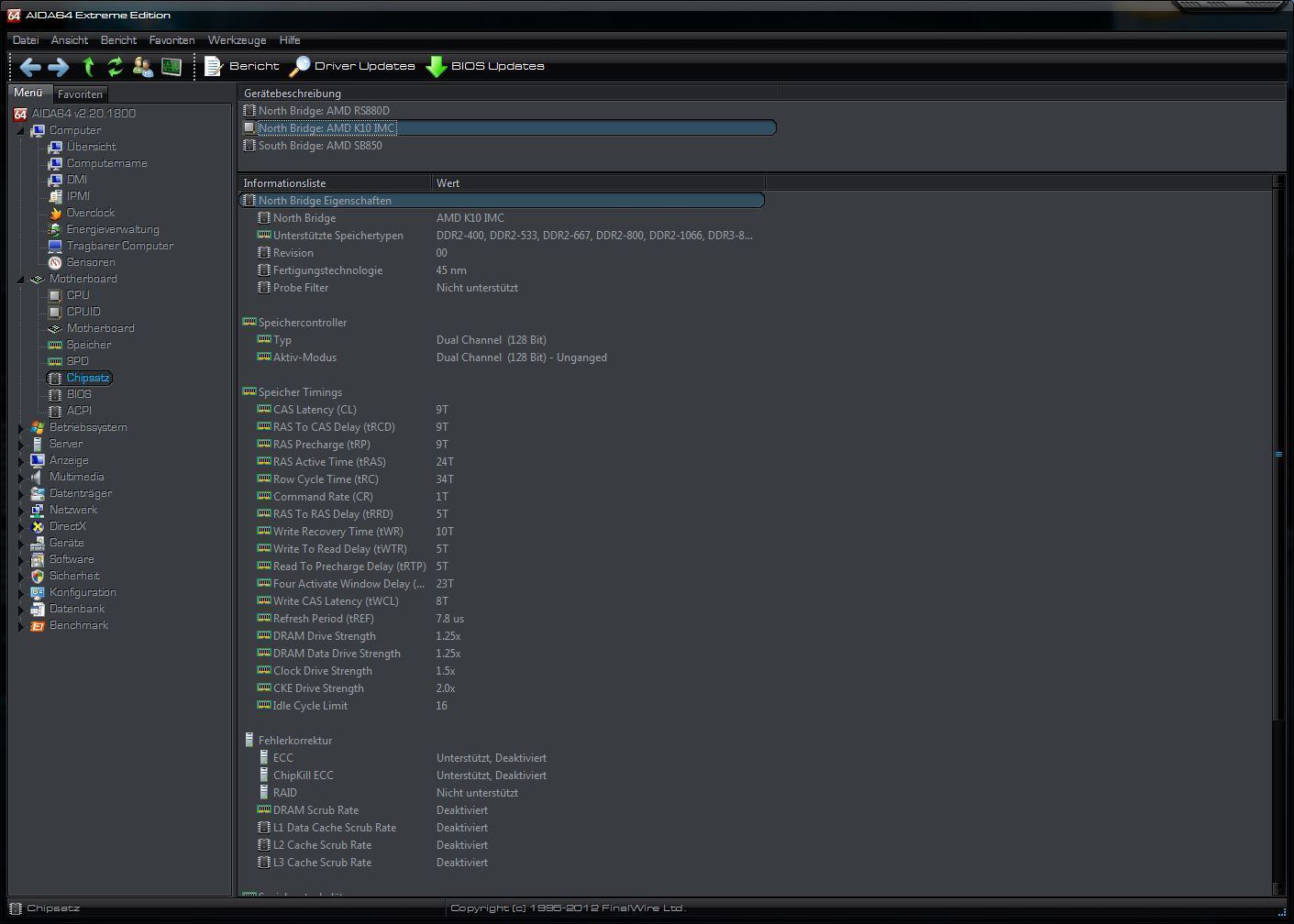The image size is (1294, 924).
Task: Click Driver Updates in the toolbar
Action: coord(352,66)
